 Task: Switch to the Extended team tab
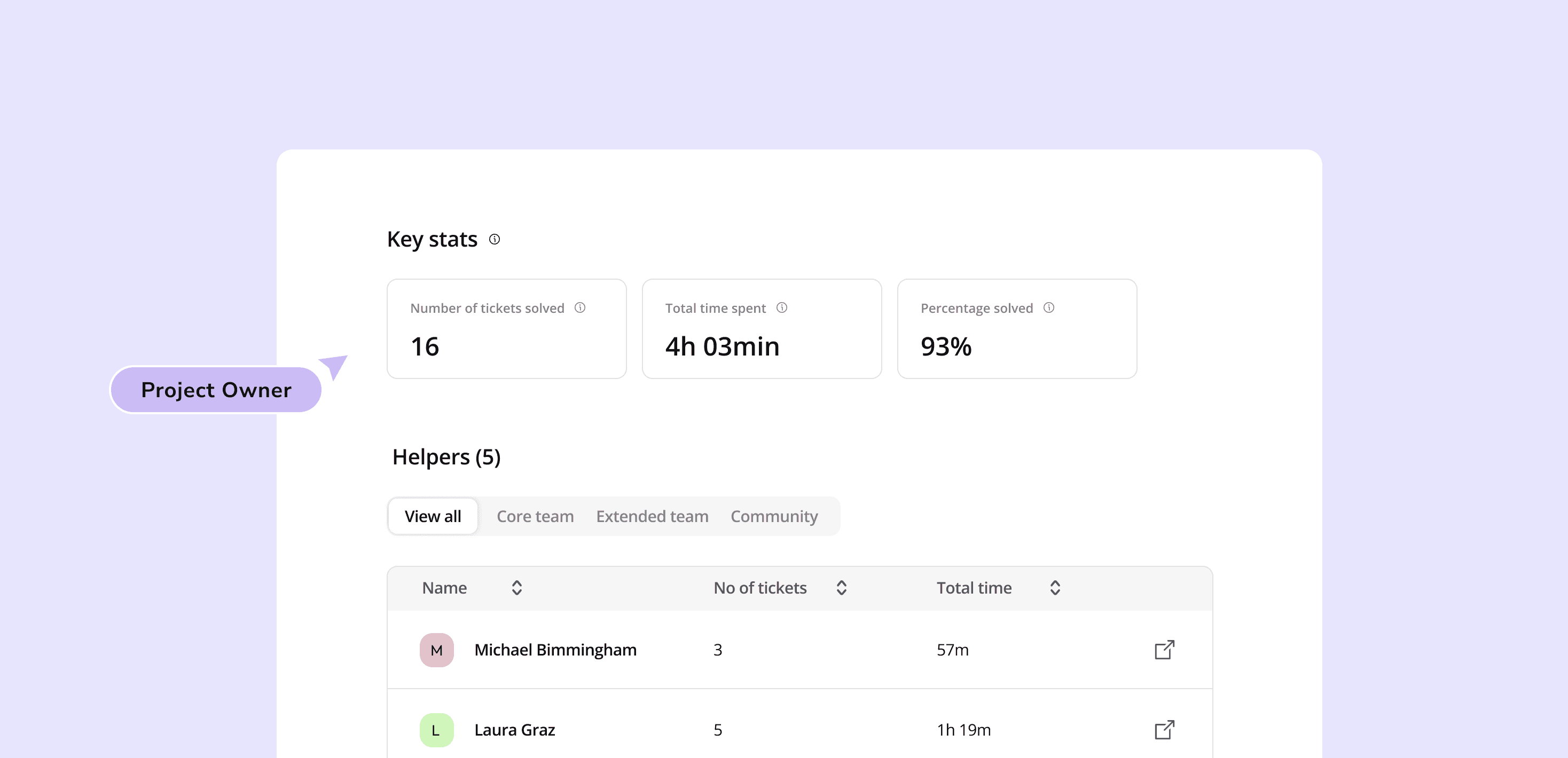pyautogui.click(x=652, y=517)
